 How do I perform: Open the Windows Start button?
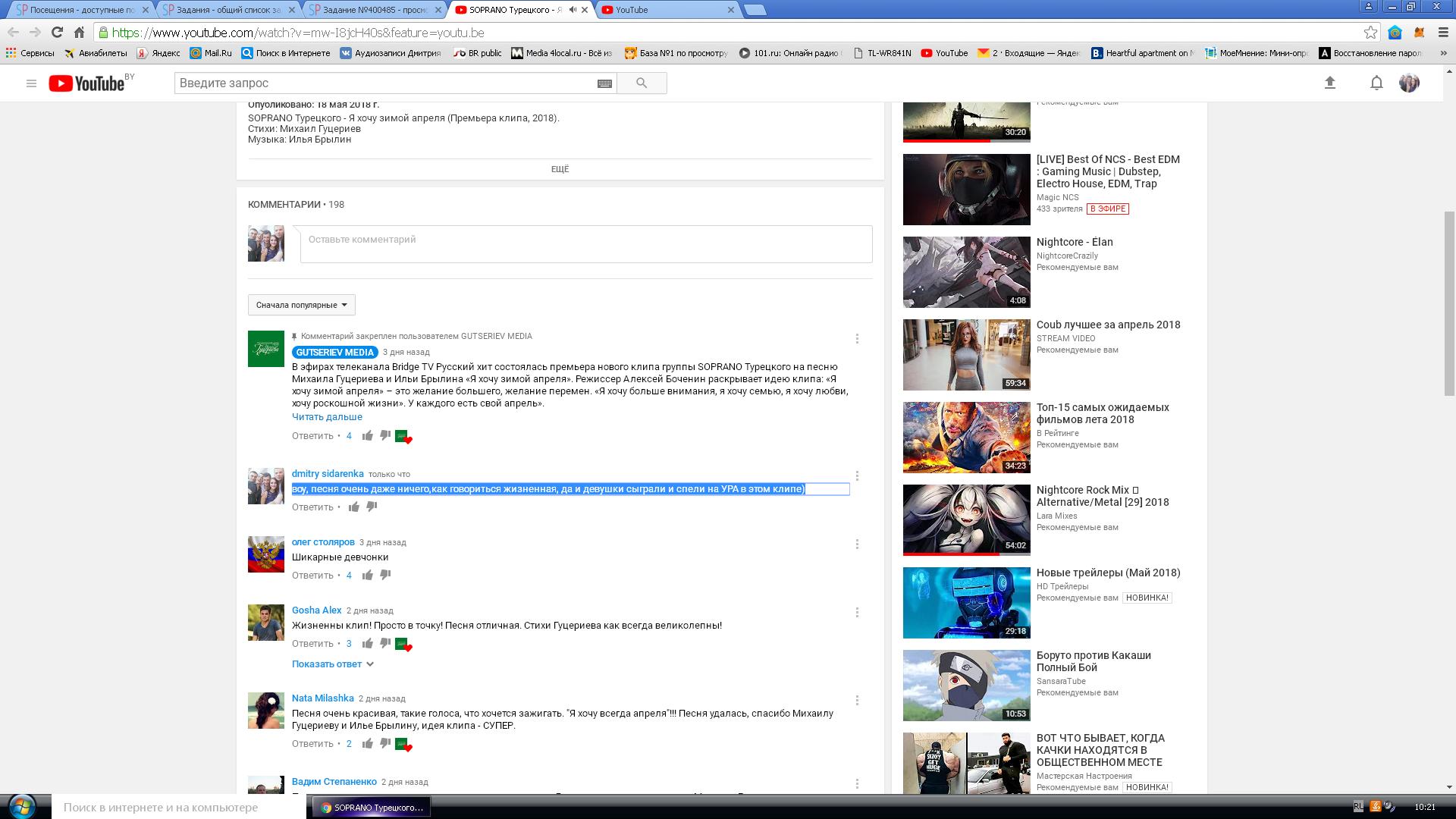(x=22, y=805)
